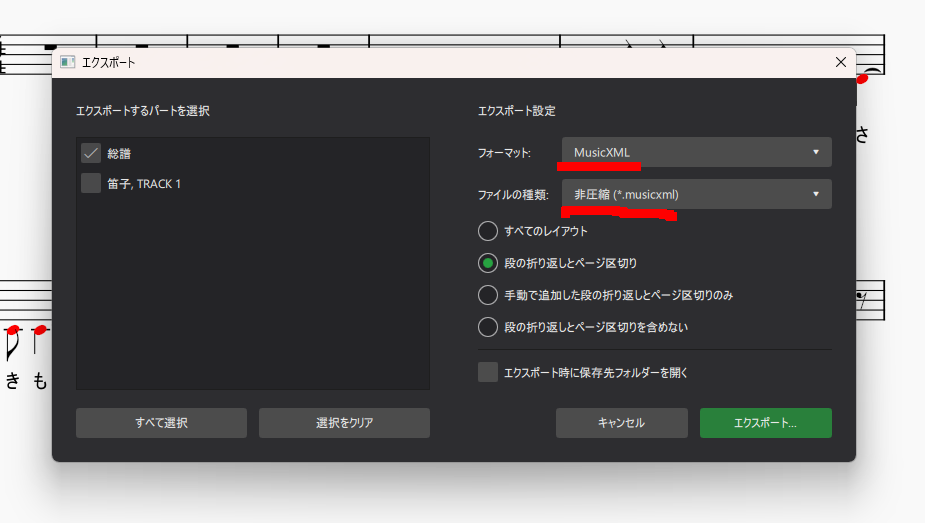Image resolution: width=925 pixels, height=523 pixels.
Task: Click the 総譜 label in parts list
Action: (x=119, y=154)
